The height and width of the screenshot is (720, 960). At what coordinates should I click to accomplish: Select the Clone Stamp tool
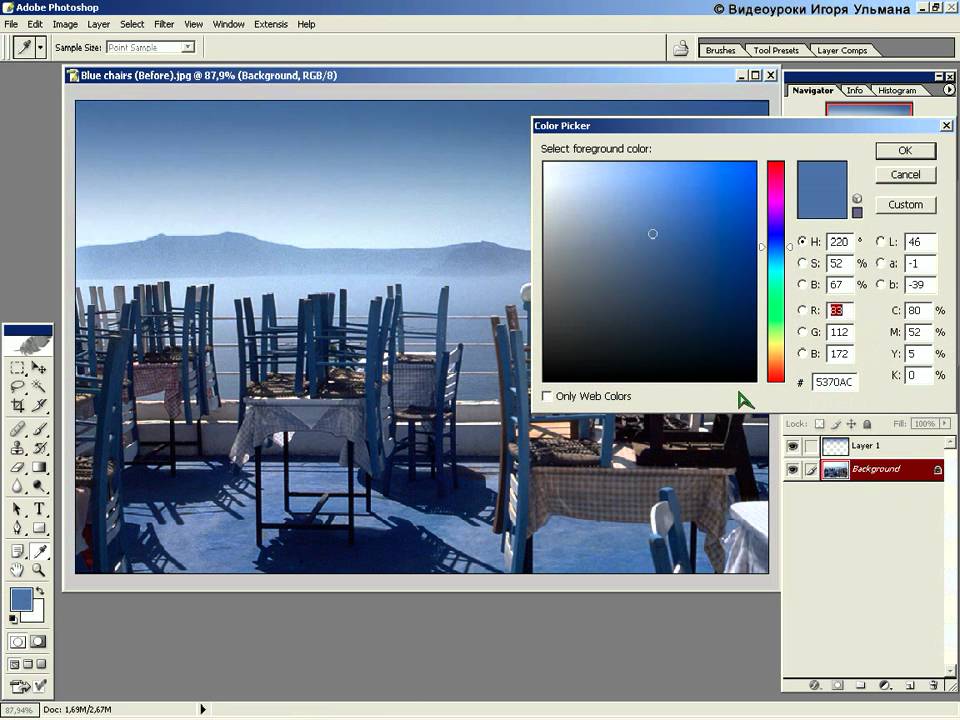tap(17, 448)
